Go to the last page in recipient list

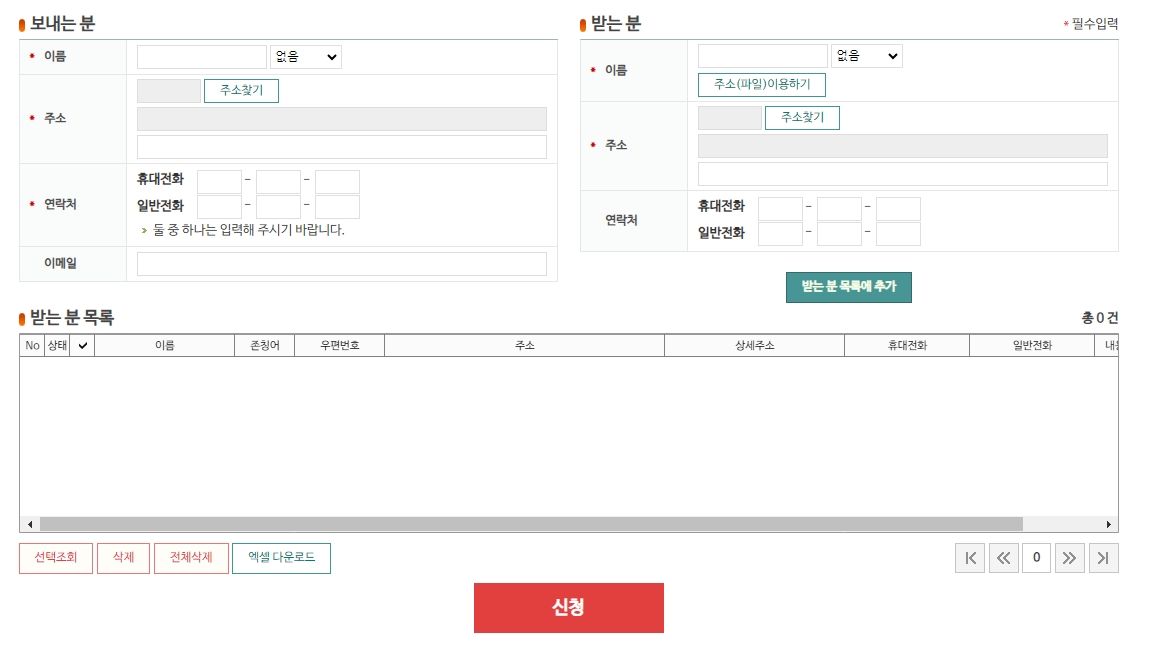[x=1104, y=558]
